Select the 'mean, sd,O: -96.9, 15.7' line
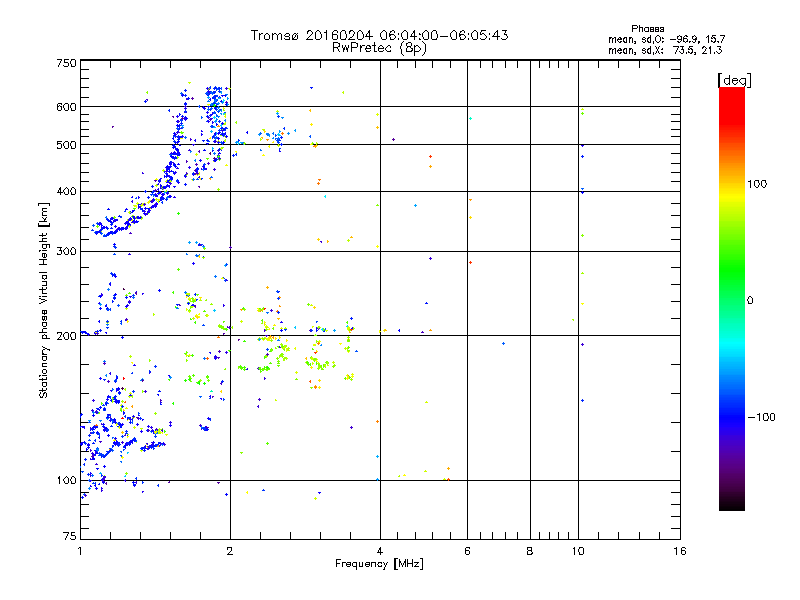The image size is (800, 600). pos(666,39)
